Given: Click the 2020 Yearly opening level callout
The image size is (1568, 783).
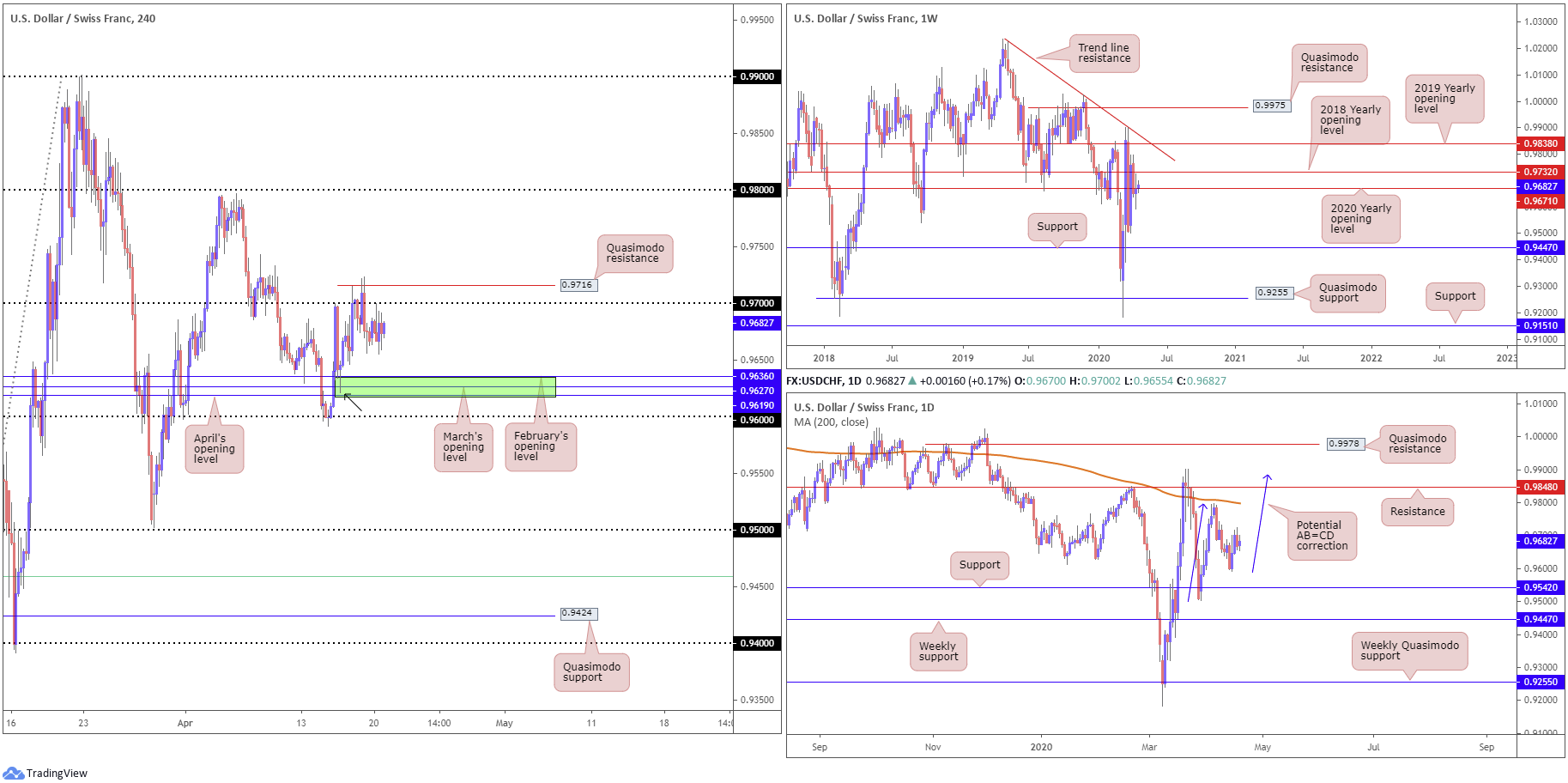Looking at the screenshot, I should click(x=1360, y=218).
